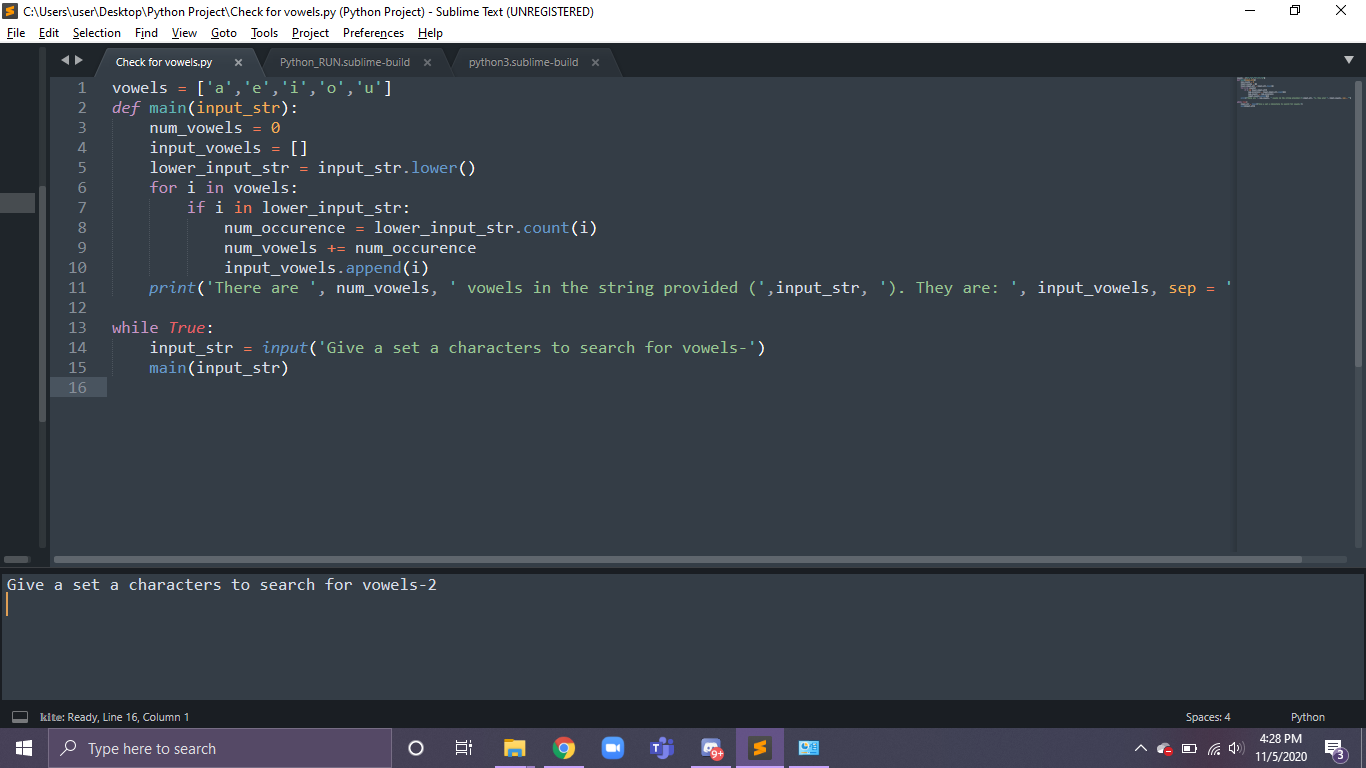Open the Preferences menu
The width and height of the screenshot is (1366, 768).
(x=373, y=33)
